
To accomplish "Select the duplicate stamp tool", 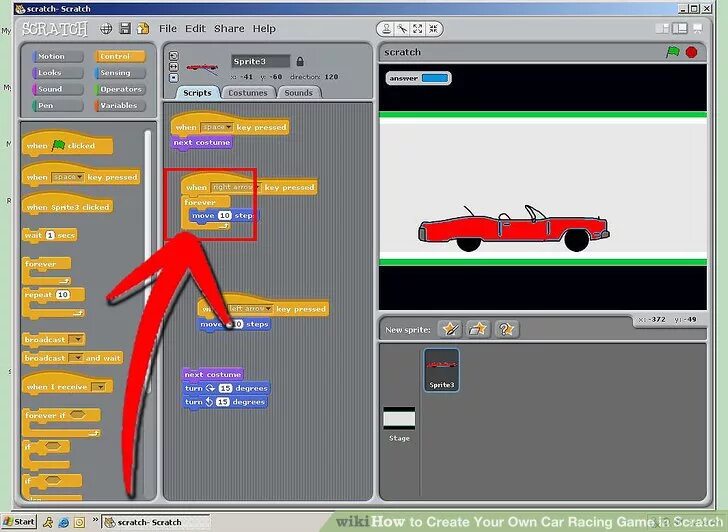I will pyautogui.click(x=386, y=29).
